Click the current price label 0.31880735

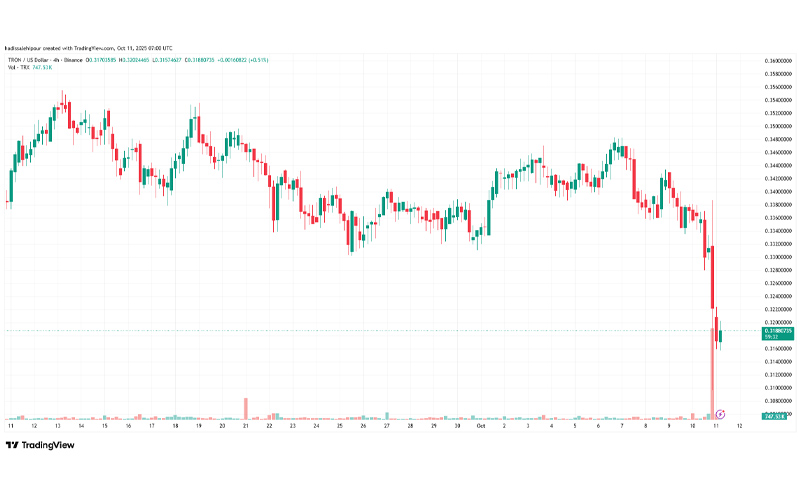pyautogui.click(x=777, y=331)
